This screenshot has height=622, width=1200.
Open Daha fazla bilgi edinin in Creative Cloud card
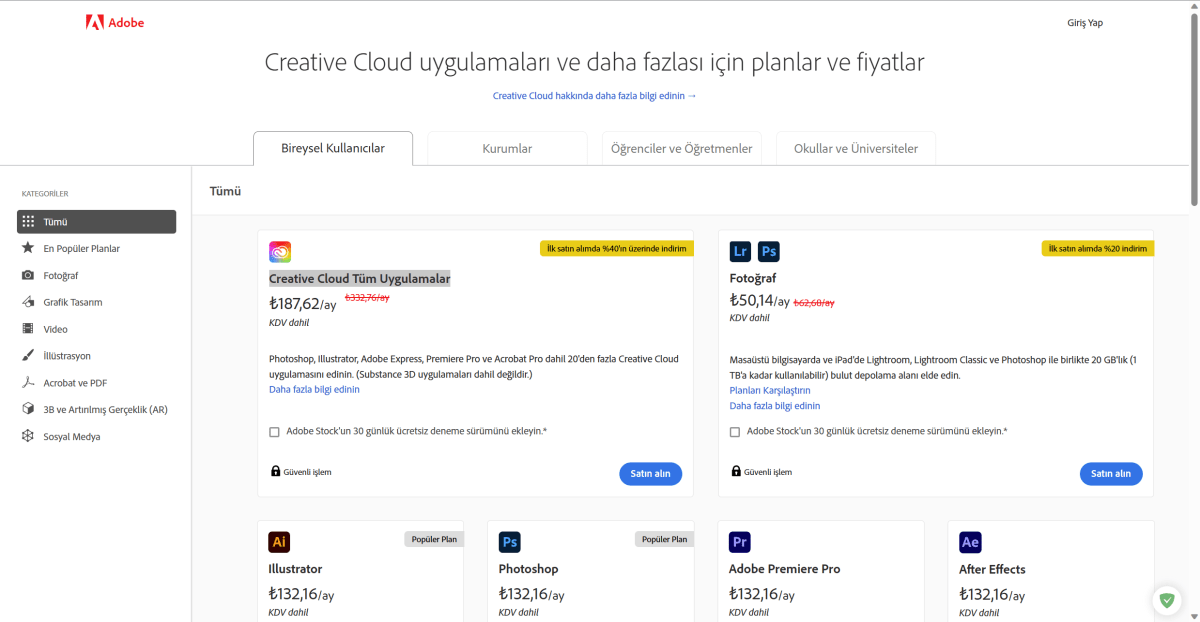314,390
